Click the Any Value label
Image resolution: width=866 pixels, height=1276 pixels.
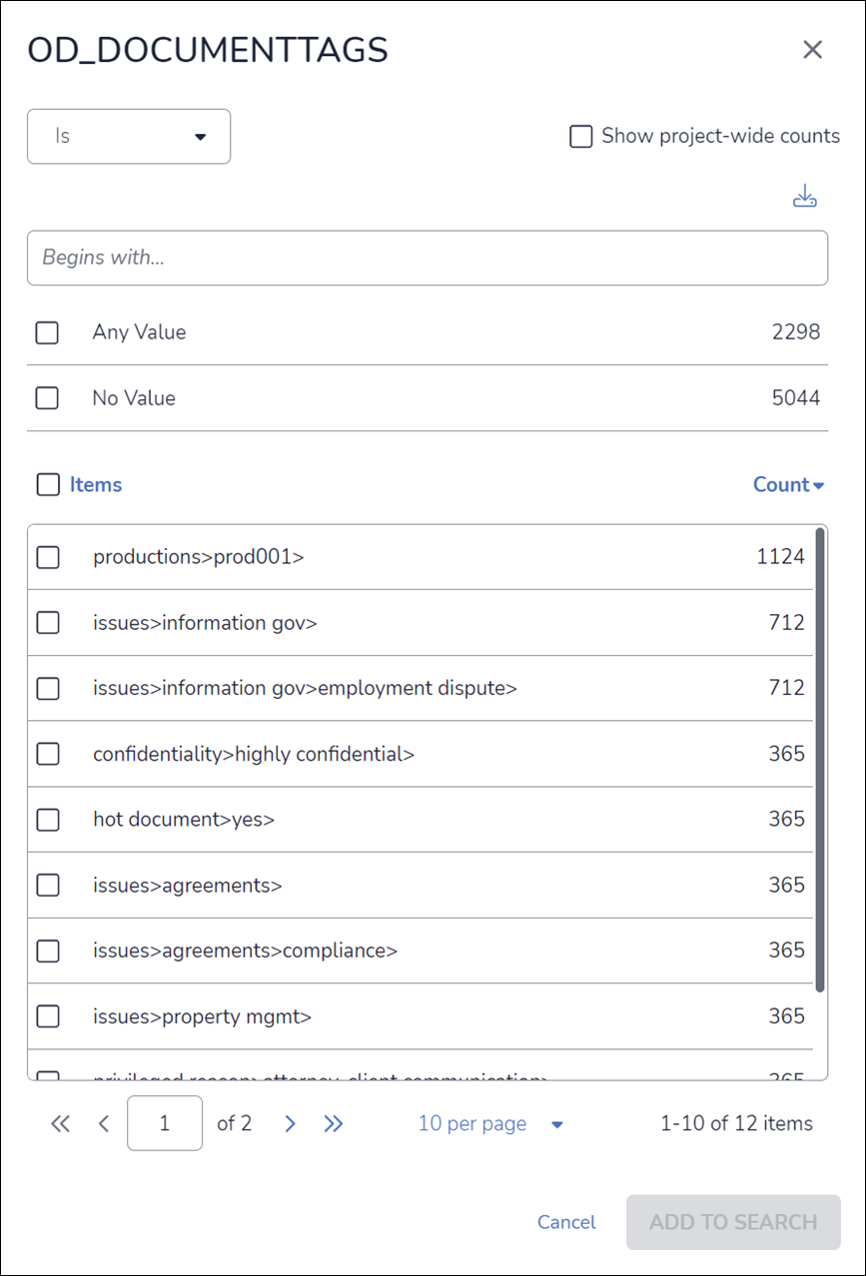139,332
